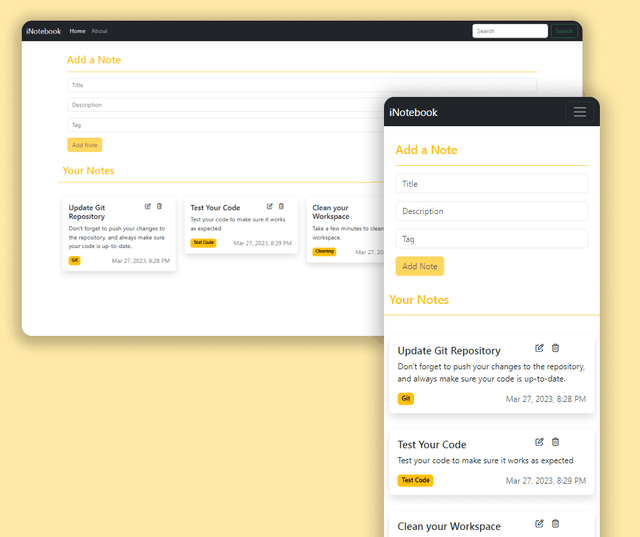Edit the Update Git Repository note in mobile view
Viewport: 640px width, 537px height.
(539, 348)
